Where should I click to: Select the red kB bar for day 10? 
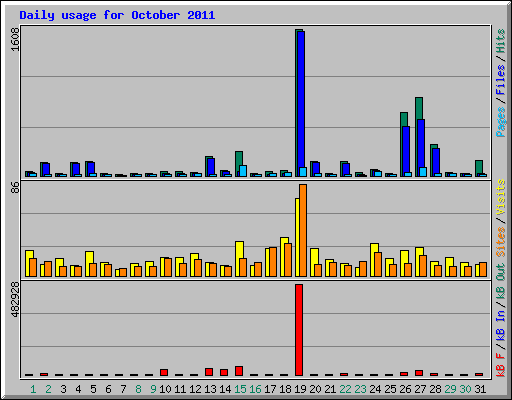click(x=164, y=372)
